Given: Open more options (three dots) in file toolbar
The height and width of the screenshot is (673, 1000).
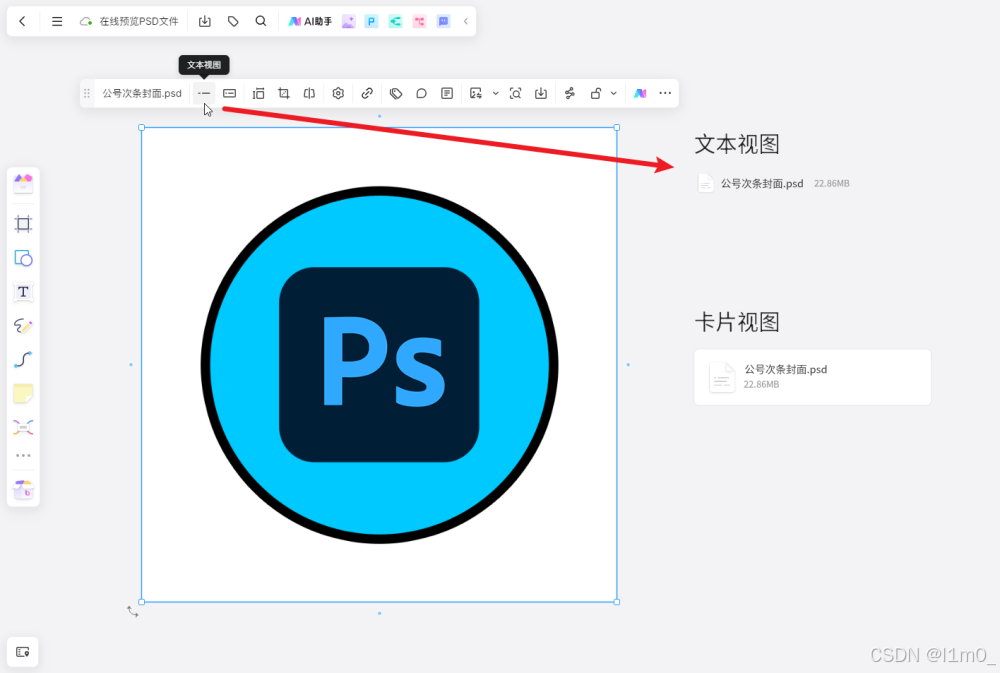Looking at the screenshot, I should pyautogui.click(x=665, y=93).
